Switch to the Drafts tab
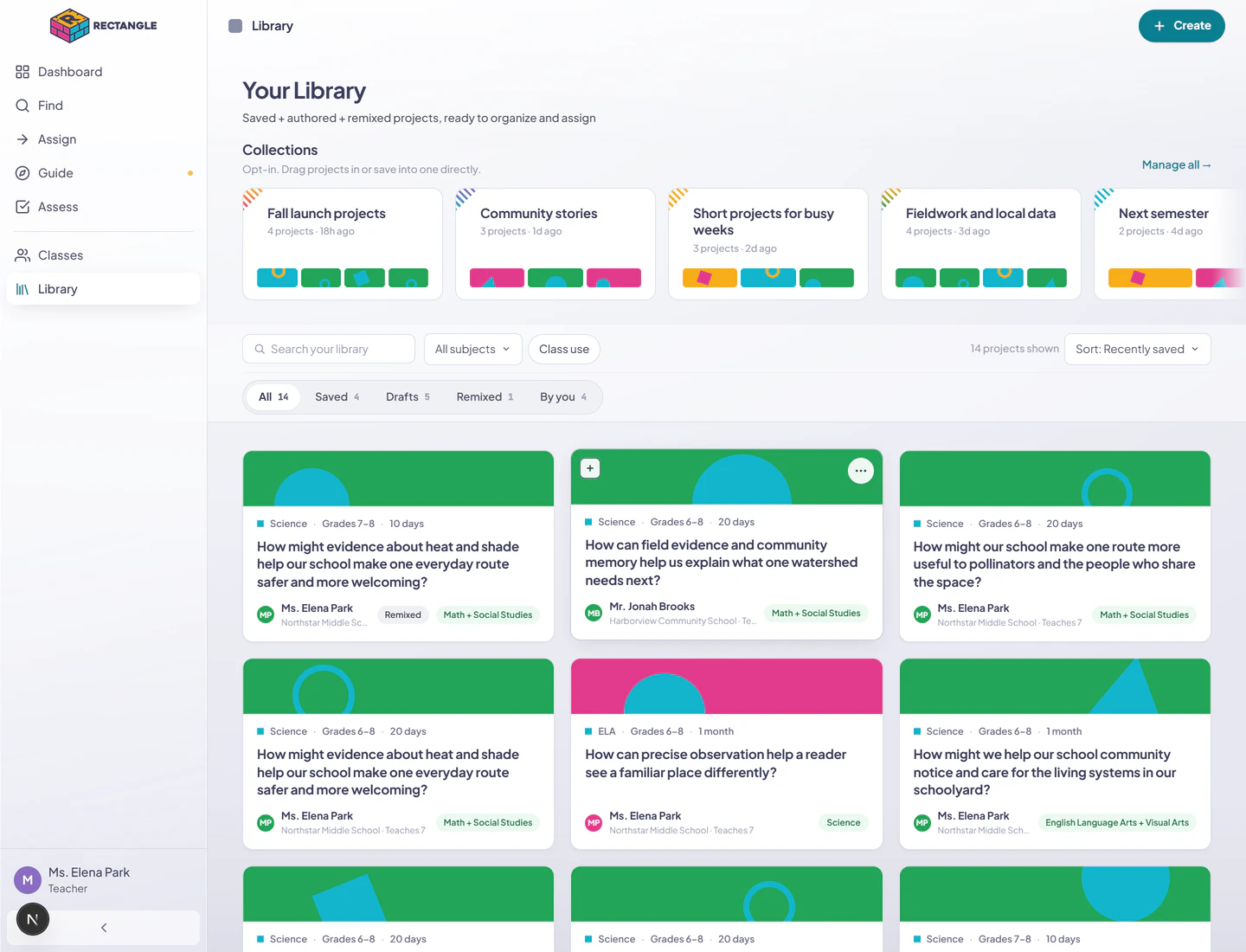The width and height of the screenshot is (1246, 952). pyautogui.click(x=408, y=397)
